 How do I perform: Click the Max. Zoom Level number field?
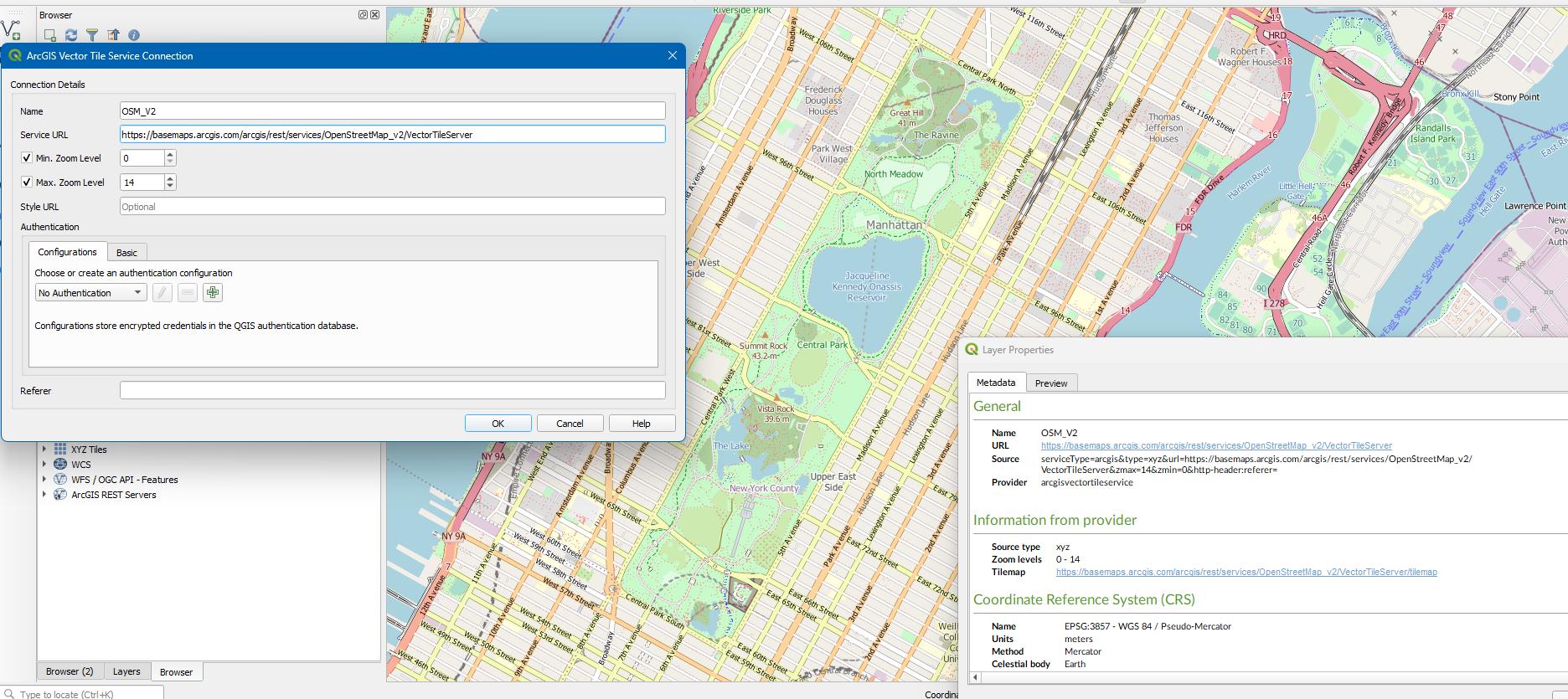tap(142, 182)
